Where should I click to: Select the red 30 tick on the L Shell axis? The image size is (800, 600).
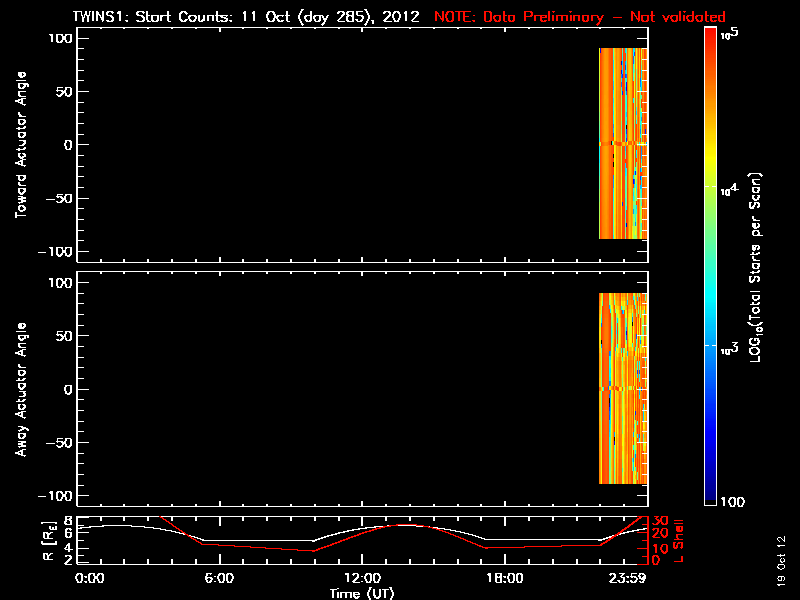(x=660, y=521)
